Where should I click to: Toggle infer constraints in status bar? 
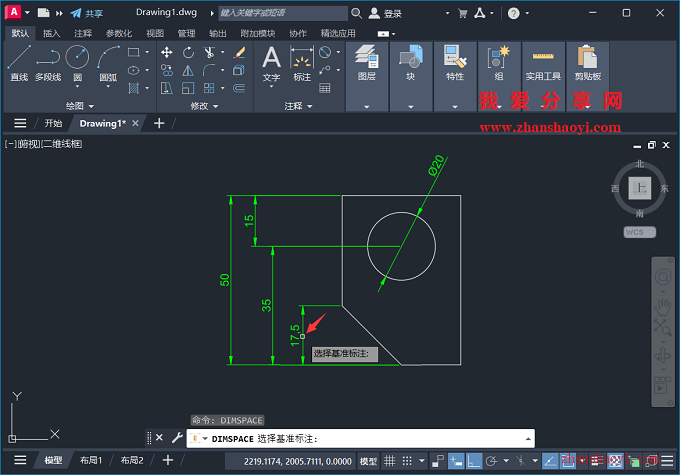coord(438,461)
